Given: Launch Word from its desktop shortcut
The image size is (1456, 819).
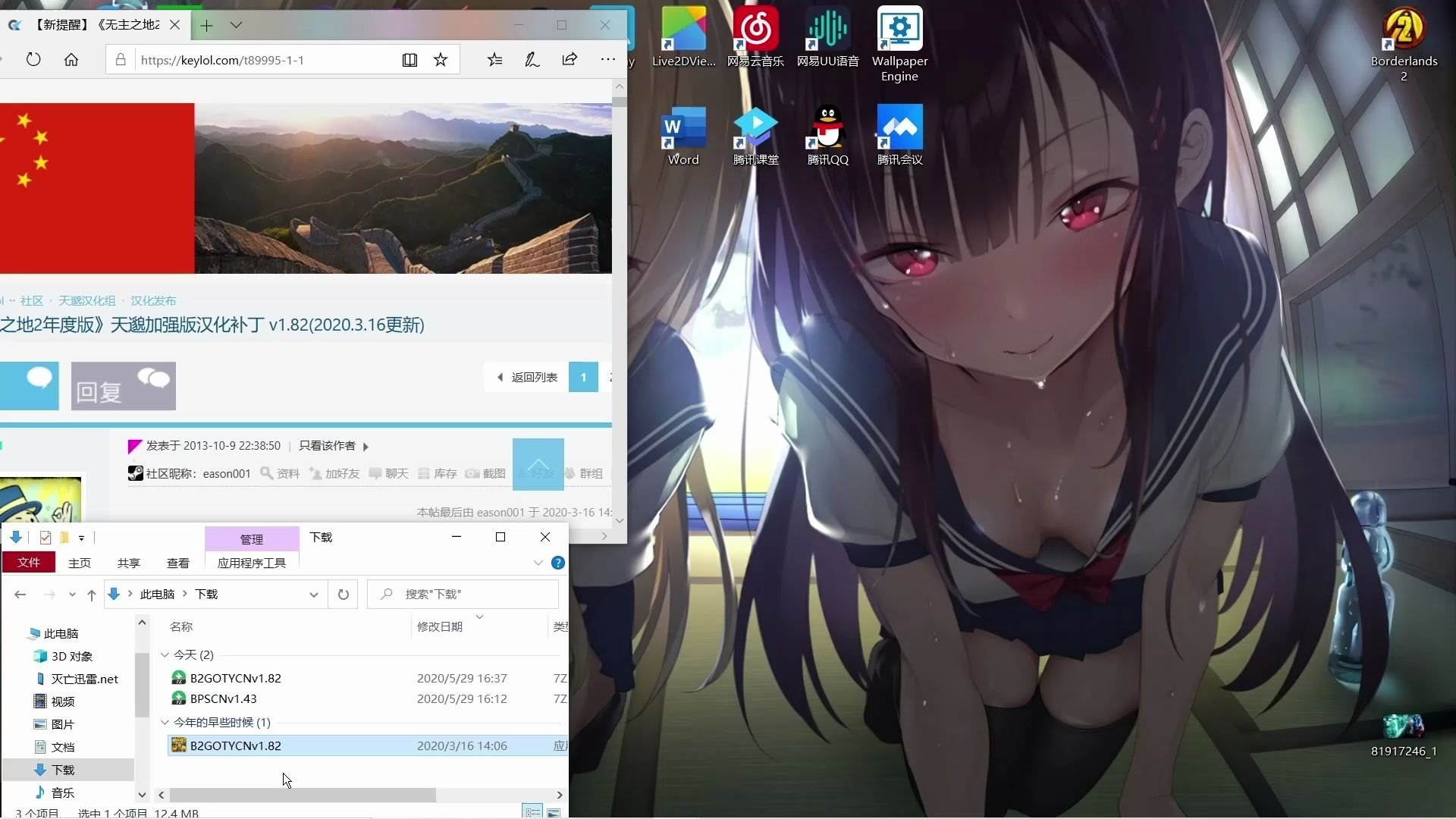Looking at the screenshot, I should (x=683, y=136).
